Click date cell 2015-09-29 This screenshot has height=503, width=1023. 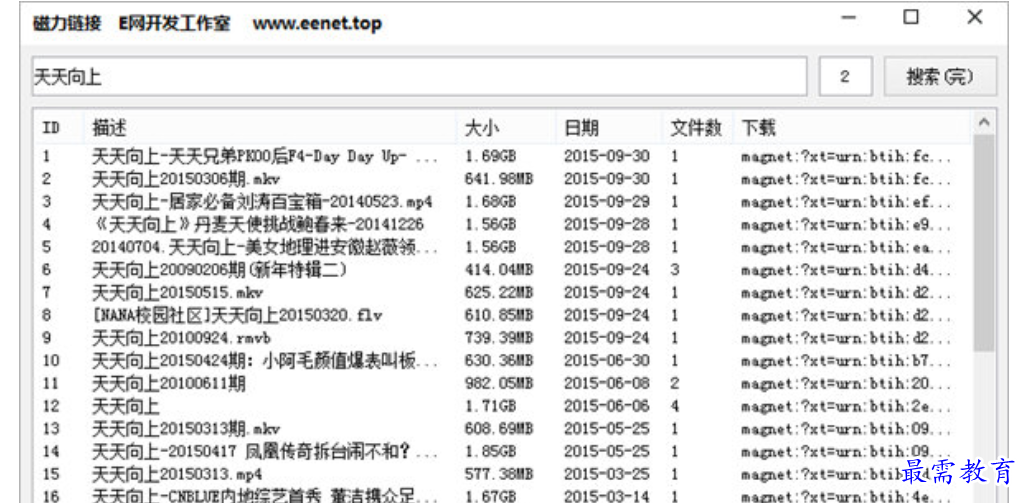click(607, 202)
